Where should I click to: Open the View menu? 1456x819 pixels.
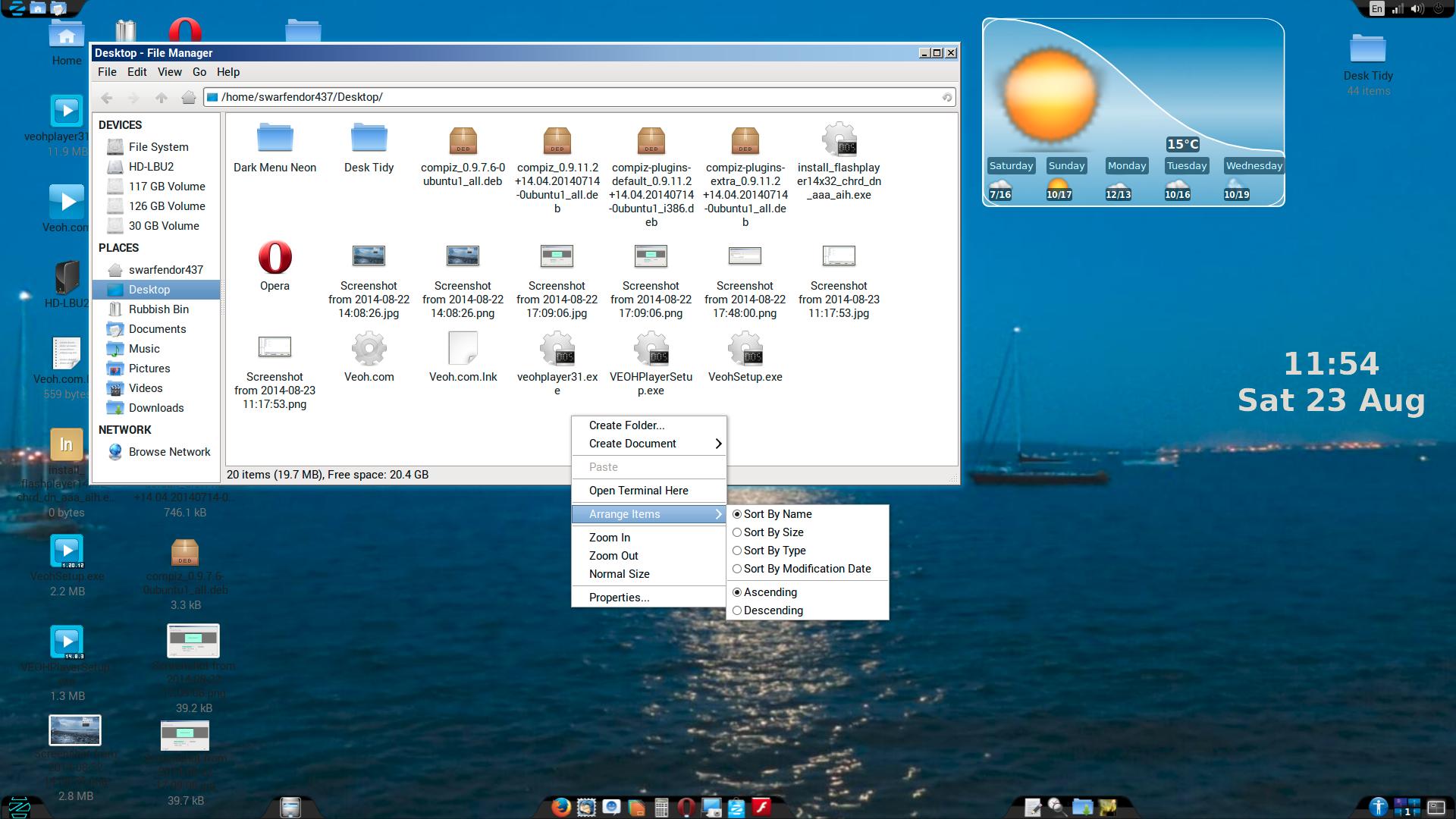169,72
